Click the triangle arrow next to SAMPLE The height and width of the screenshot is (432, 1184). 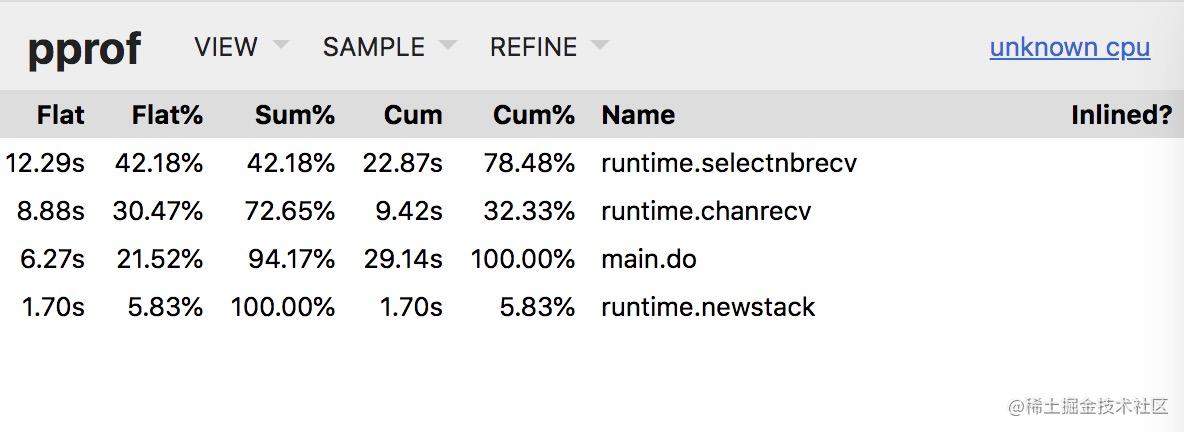448,45
